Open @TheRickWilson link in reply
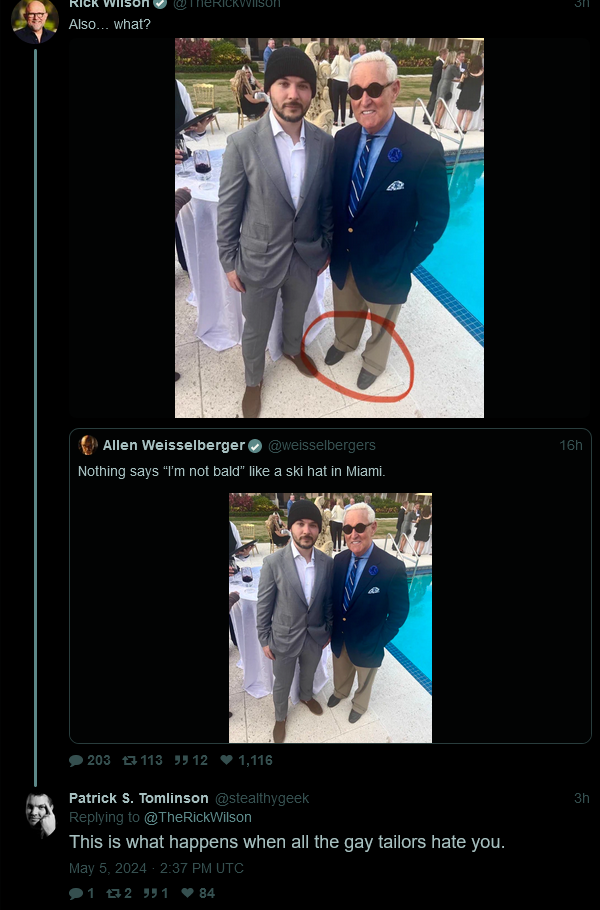The width and height of the screenshot is (600, 910). coord(198,817)
